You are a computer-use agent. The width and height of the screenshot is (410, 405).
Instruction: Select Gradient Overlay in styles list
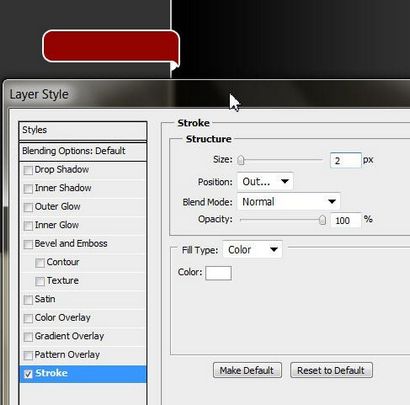pyautogui.click(x=83, y=336)
